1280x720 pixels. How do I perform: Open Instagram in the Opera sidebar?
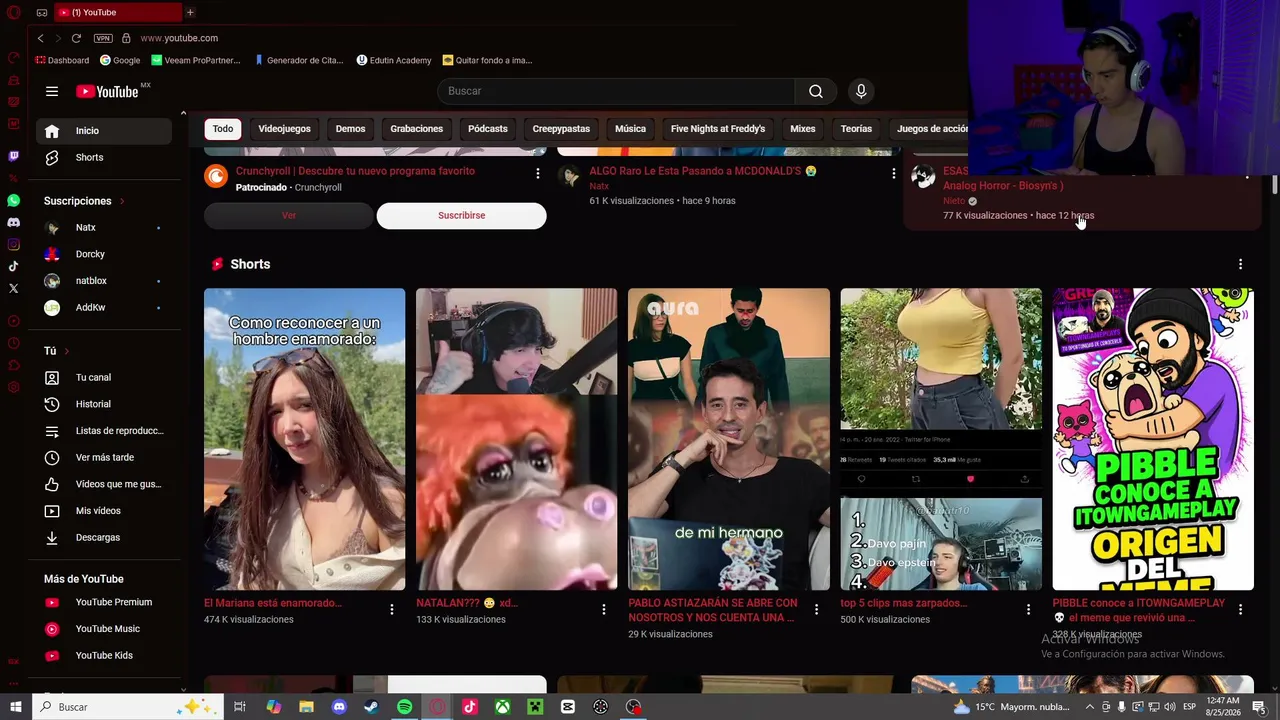point(13,244)
